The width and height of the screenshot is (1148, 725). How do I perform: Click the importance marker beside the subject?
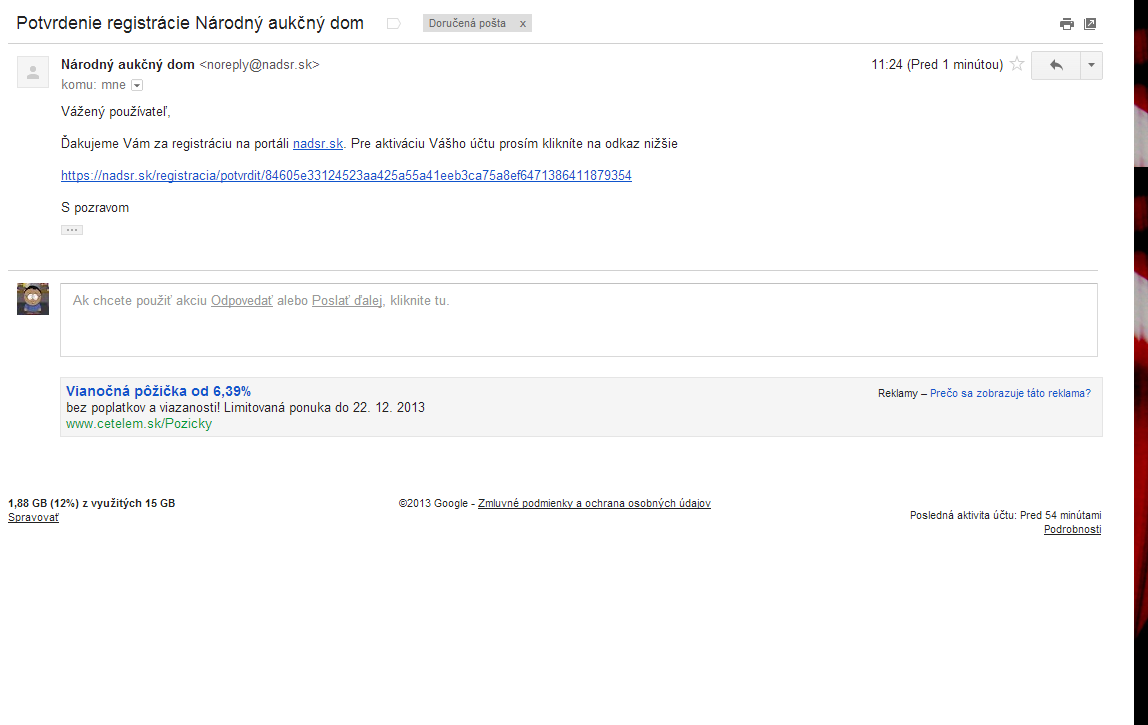393,24
